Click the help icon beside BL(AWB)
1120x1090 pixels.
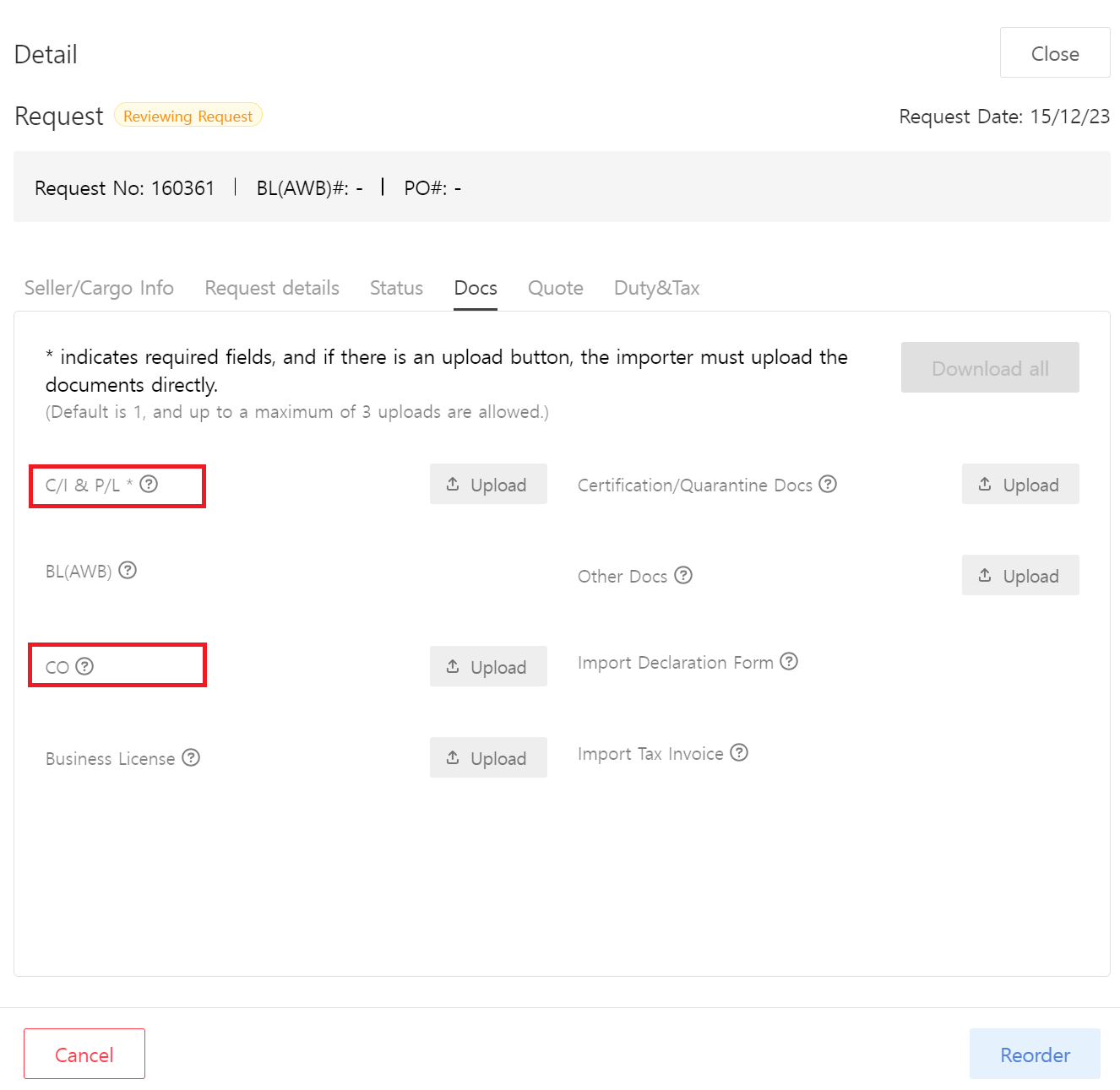[128, 570]
